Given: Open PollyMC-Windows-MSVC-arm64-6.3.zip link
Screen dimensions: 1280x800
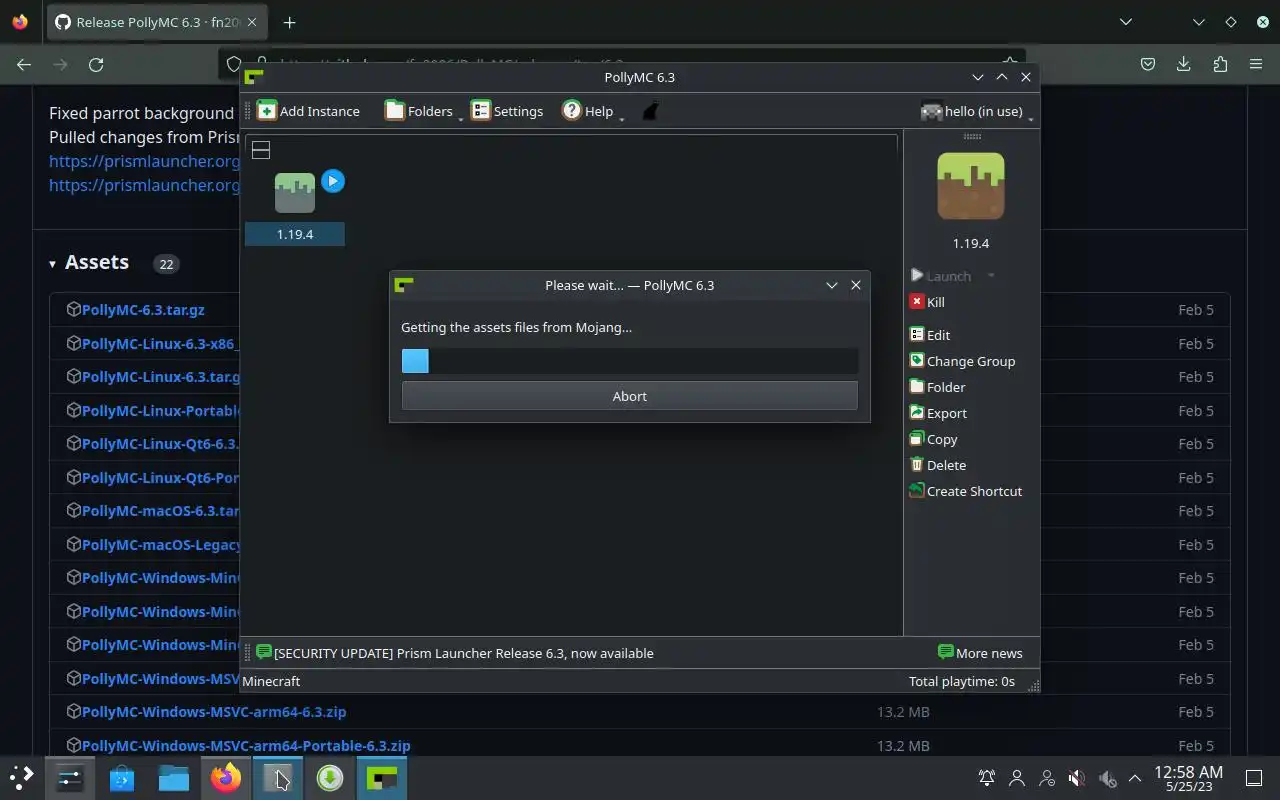Looking at the screenshot, I should [x=214, y=712].
